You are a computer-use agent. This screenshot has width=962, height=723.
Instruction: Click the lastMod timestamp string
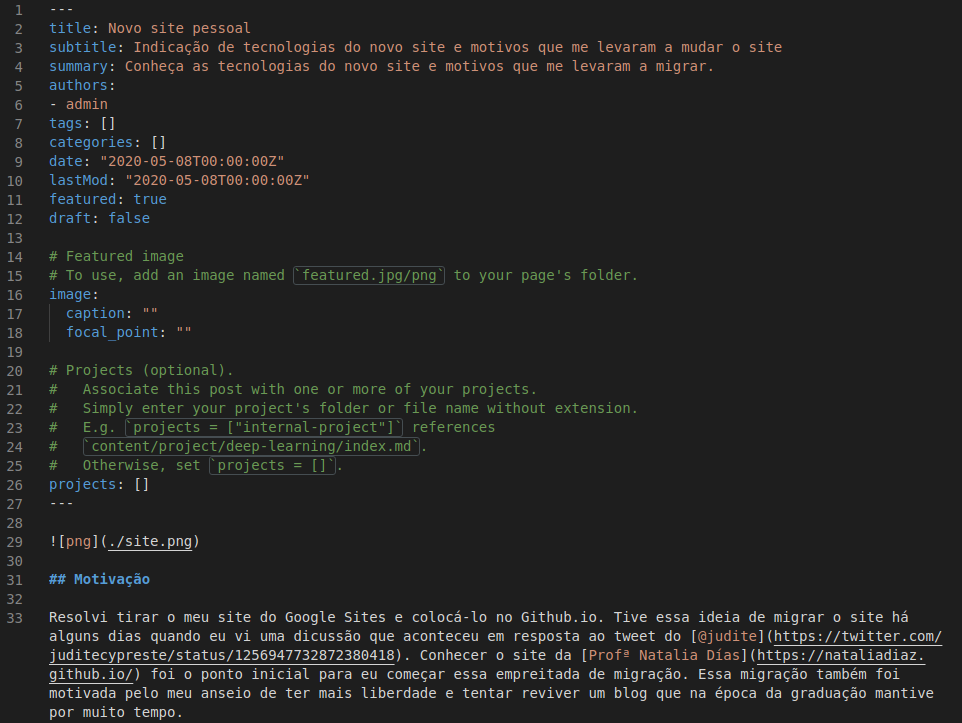pos(217,181)
